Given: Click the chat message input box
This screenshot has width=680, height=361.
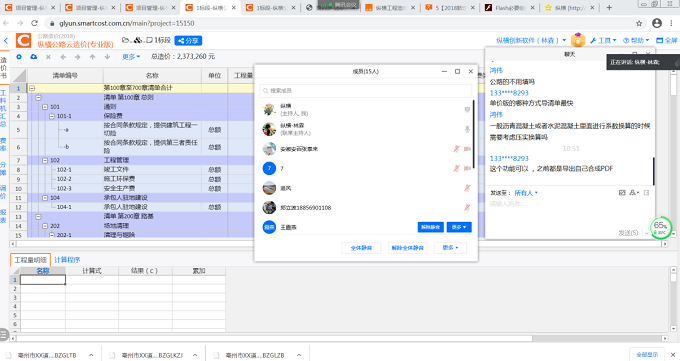Looking at the screenshot, I should (x=569, y=213).
